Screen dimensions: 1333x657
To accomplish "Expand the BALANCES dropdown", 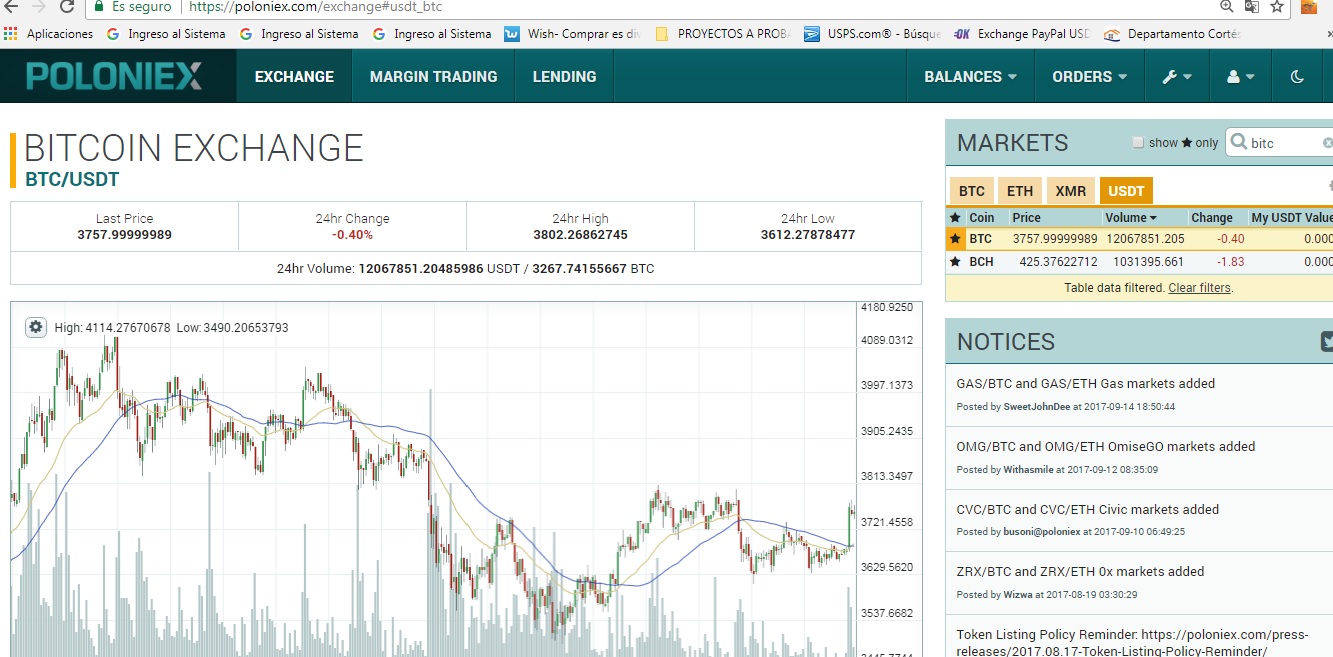I will click(x=970, y=76).
